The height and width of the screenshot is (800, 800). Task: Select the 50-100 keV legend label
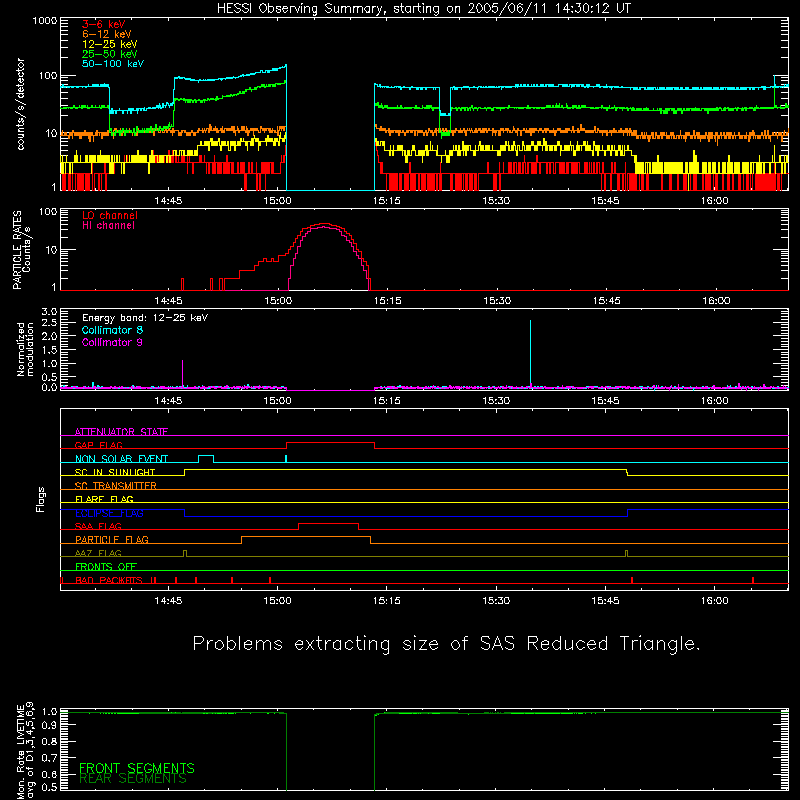(113, 64)
